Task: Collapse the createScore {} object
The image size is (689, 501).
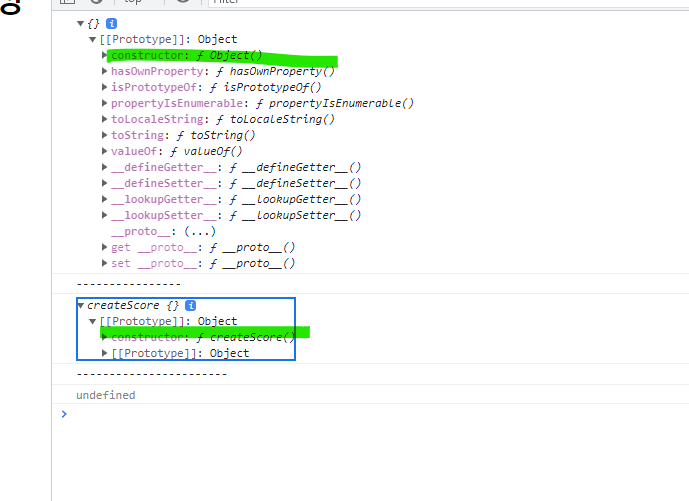Action: pos(80,305)
